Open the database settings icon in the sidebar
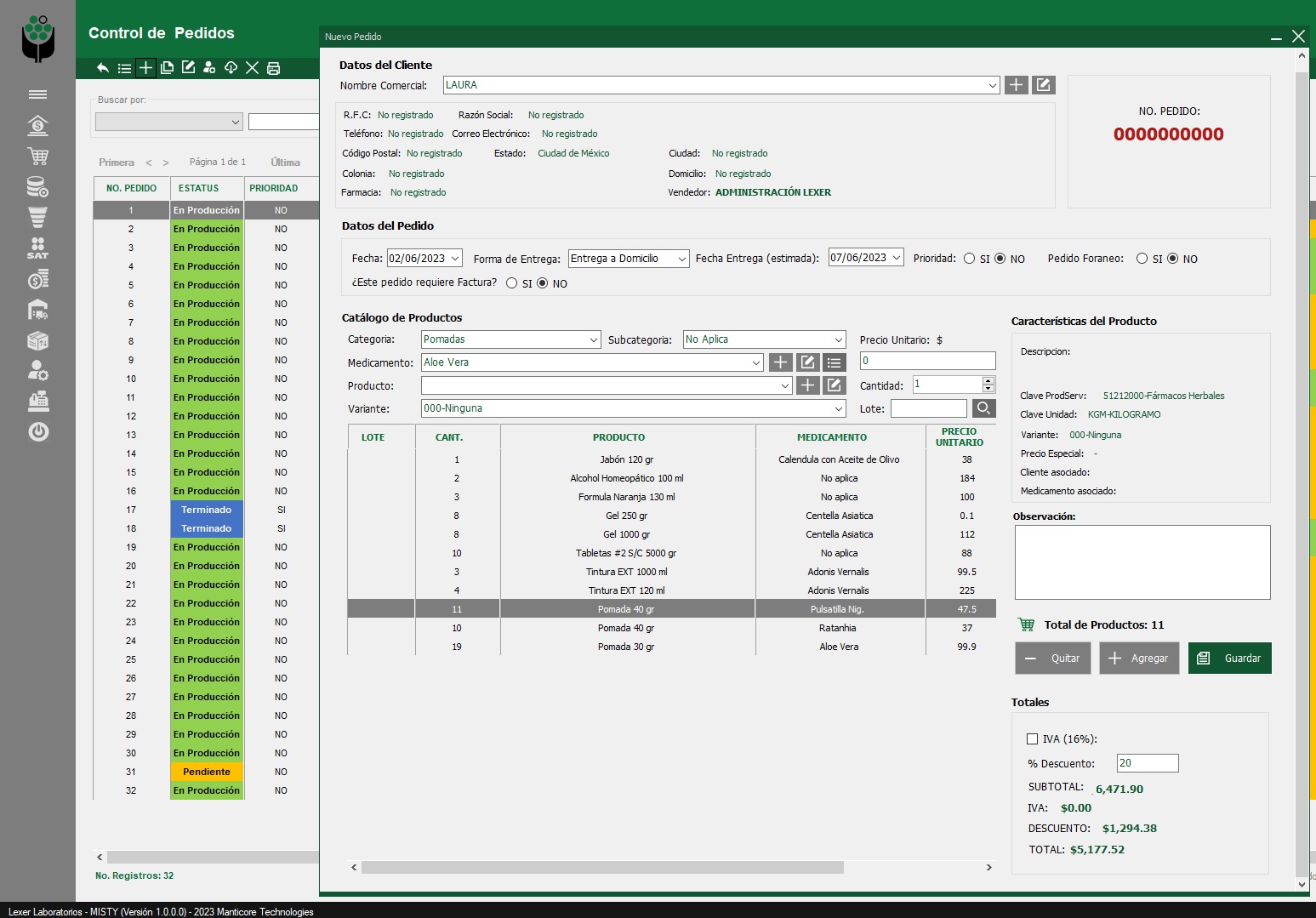This screenshot has height=918, width=1316. click(x=37, y=186)
